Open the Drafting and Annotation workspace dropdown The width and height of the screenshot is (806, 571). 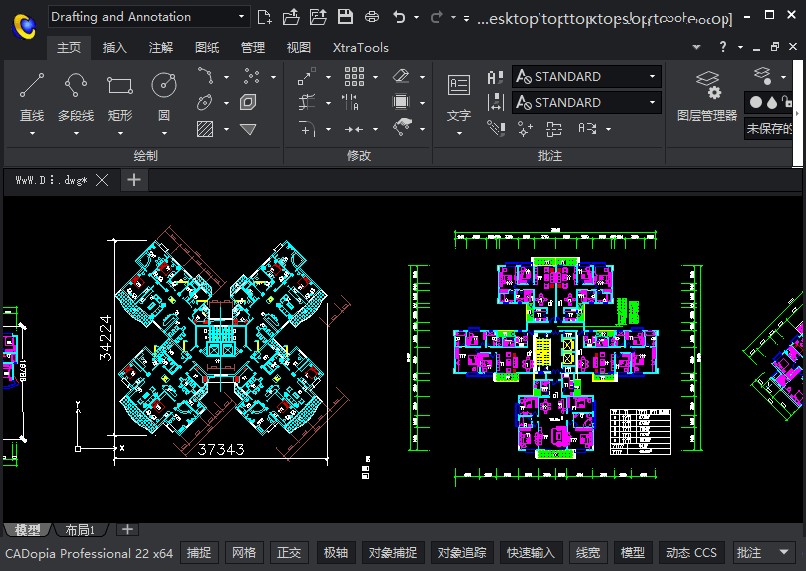pos(149,17)
